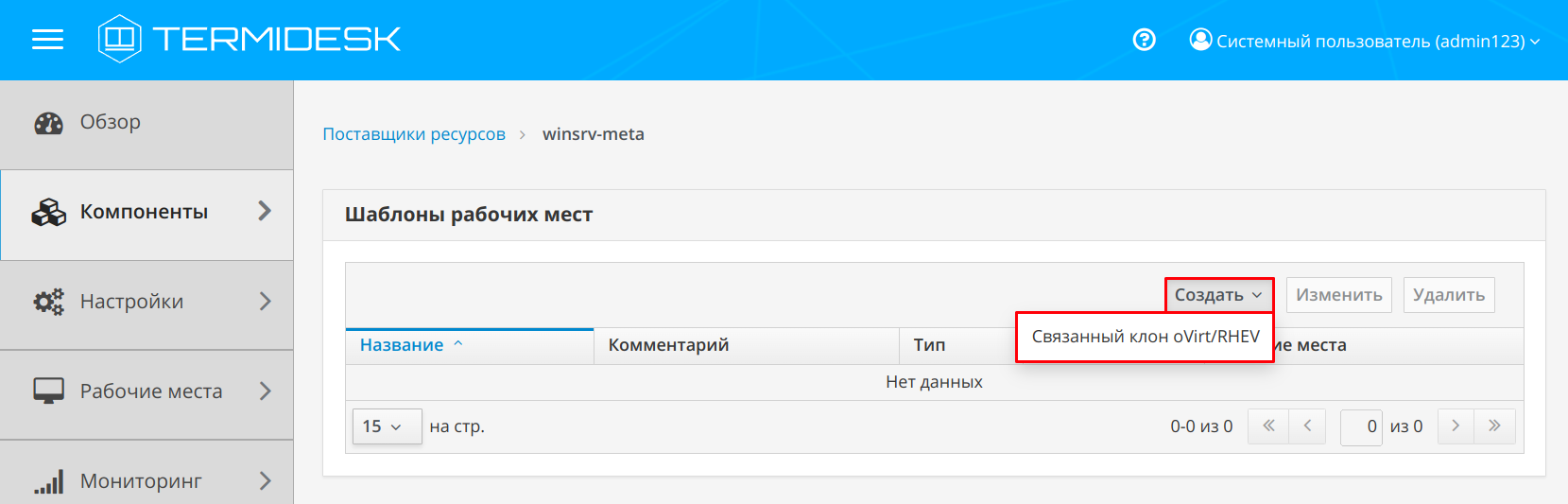
Task: Open the help question mark icon
Action: (x=1144, y=40)
